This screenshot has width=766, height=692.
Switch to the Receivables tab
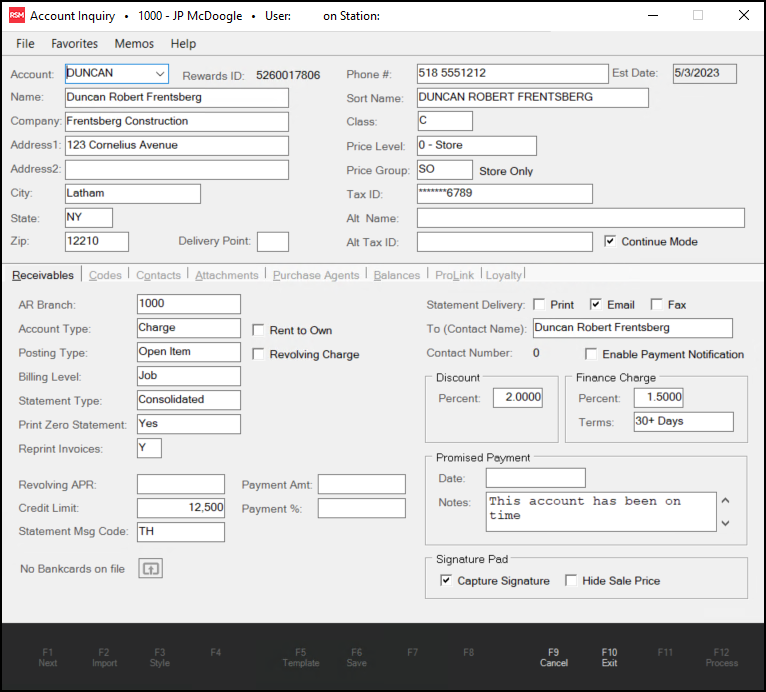tap(43, 275)
